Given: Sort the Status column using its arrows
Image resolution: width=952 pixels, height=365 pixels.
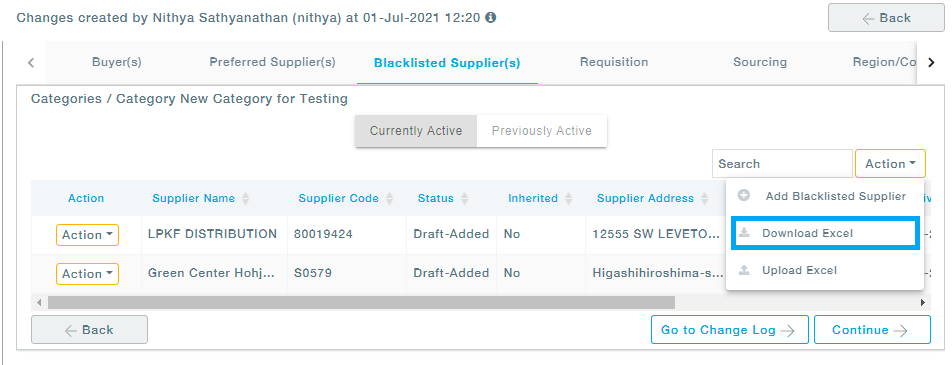Looking at the screenshot, I should (x=464, y=199).
